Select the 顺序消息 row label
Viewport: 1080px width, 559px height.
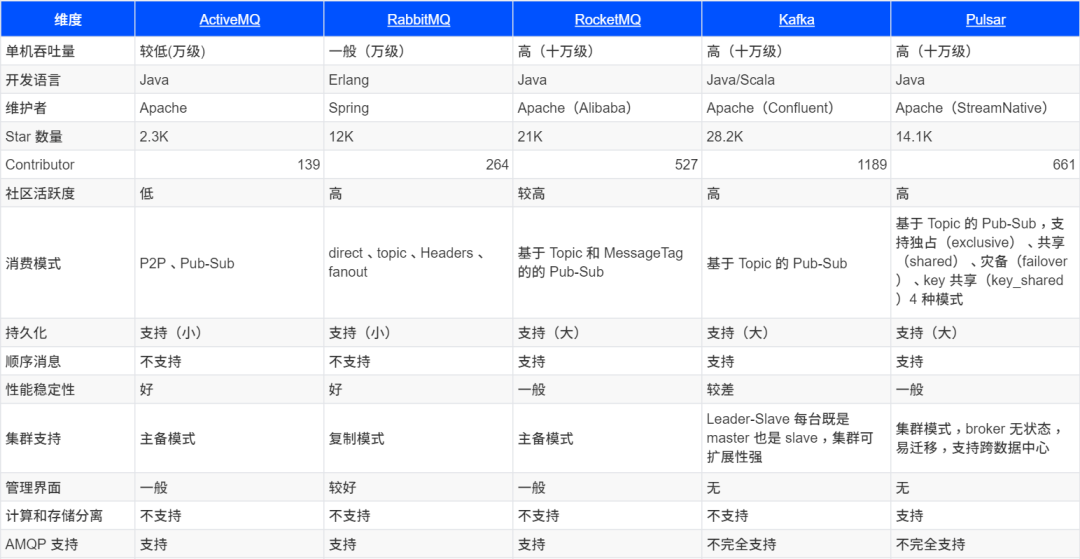pyautogui.click(x=33, y=361)
